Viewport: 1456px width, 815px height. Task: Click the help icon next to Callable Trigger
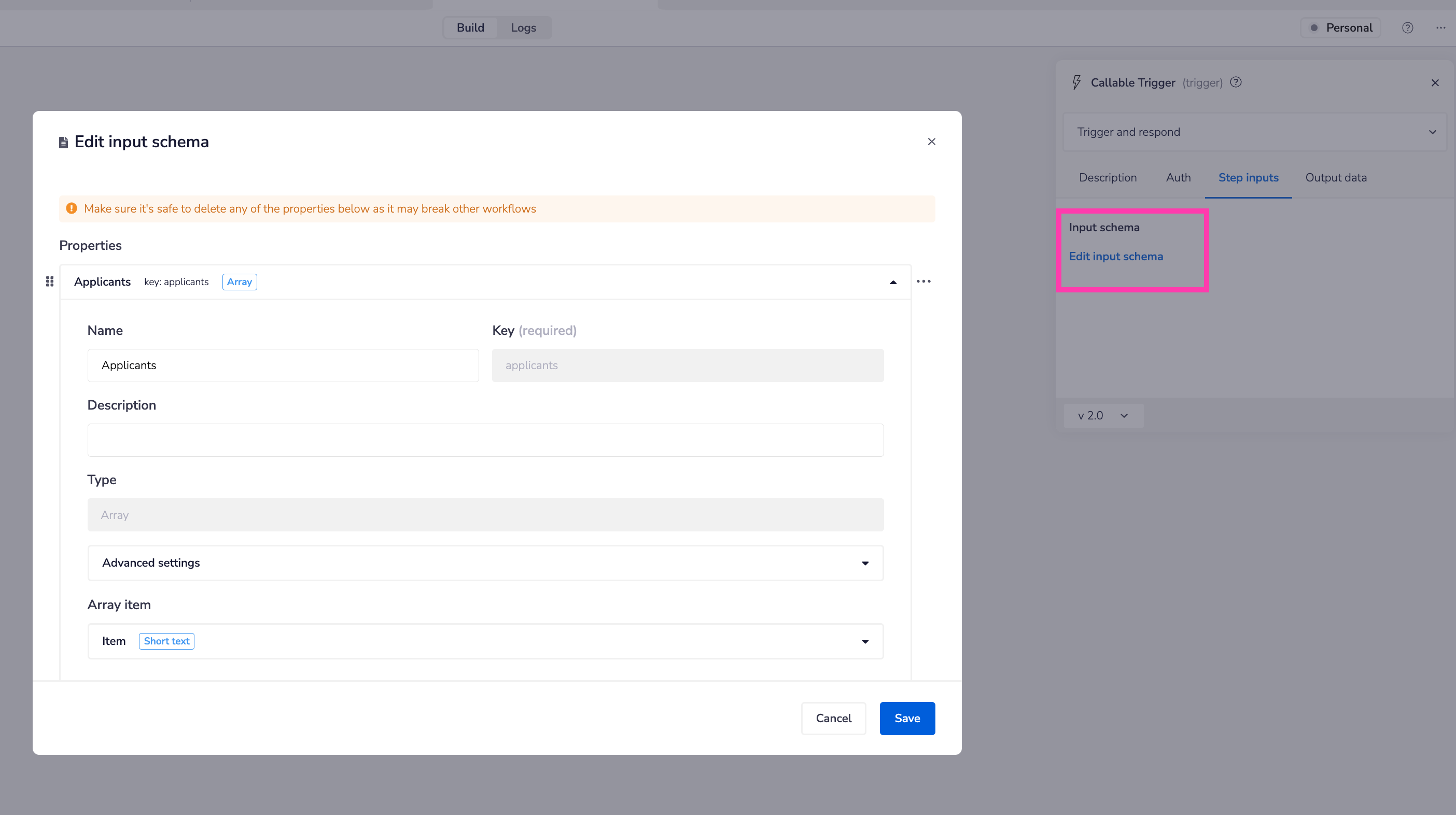click(x=1236, y=82)
